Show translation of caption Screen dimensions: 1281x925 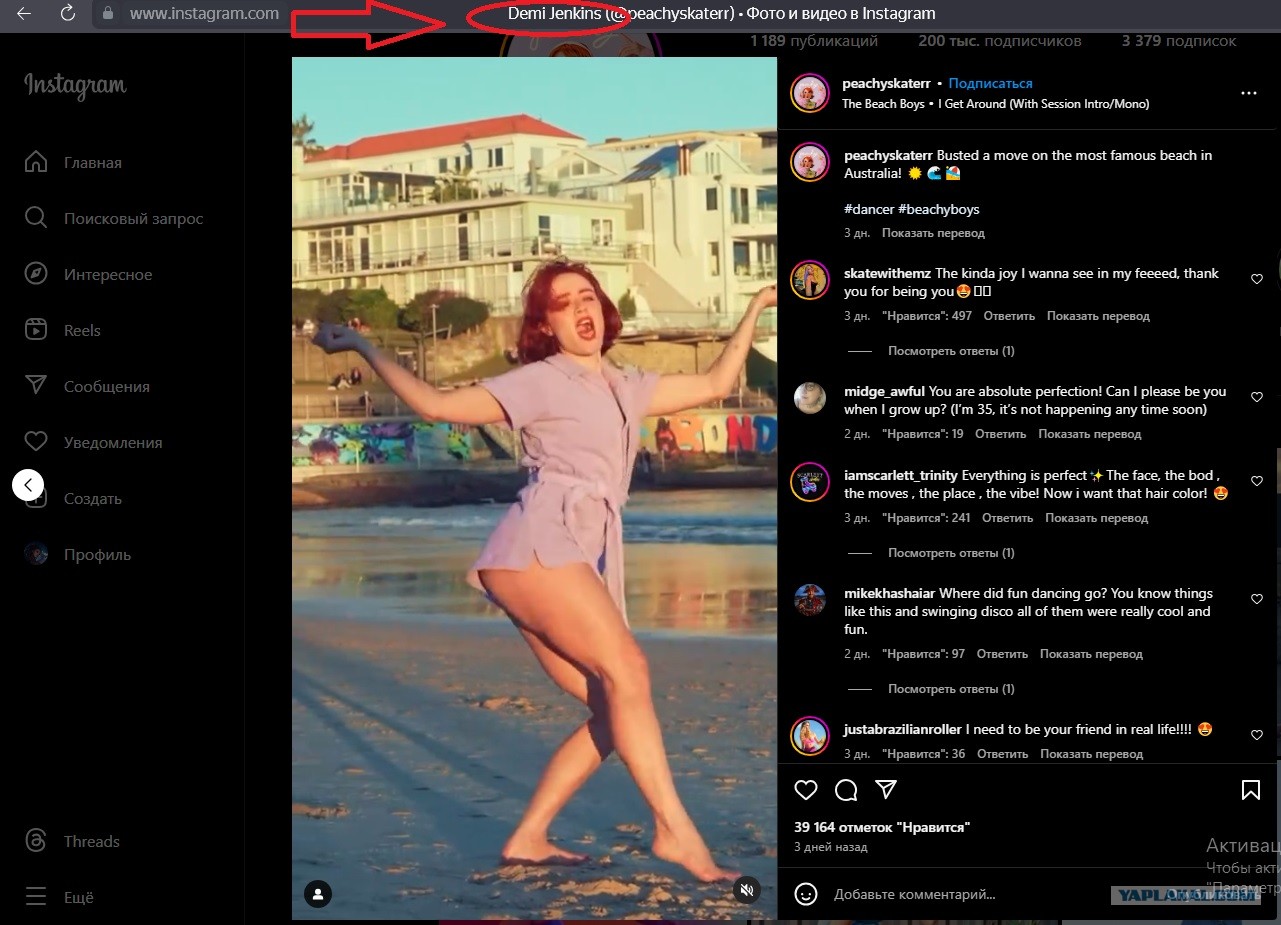[x=933, y=233]
